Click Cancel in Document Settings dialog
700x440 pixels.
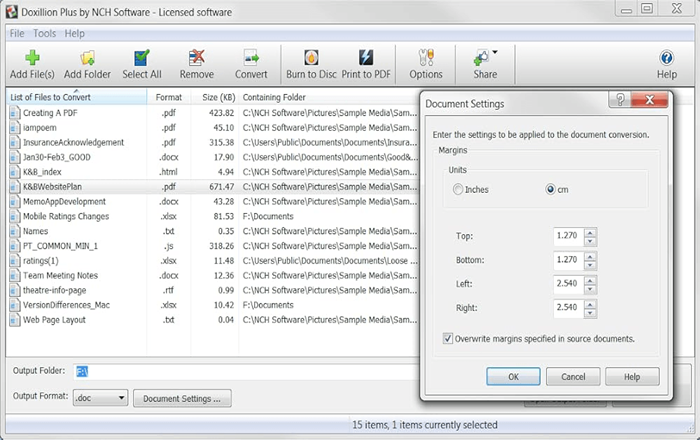pyautogui.click(x=573, y=377)
